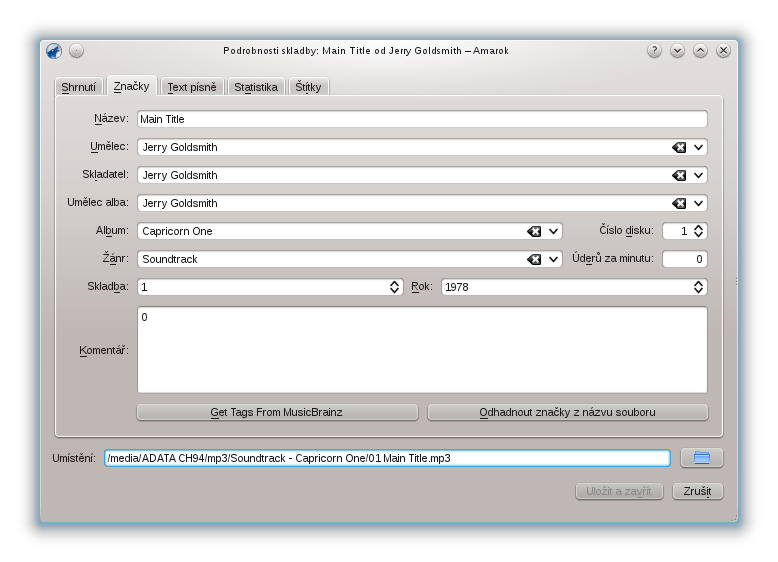Screen dimensions: 778x562
Task: Expand the Album dropdown list
Action: (x=554, y=231)
